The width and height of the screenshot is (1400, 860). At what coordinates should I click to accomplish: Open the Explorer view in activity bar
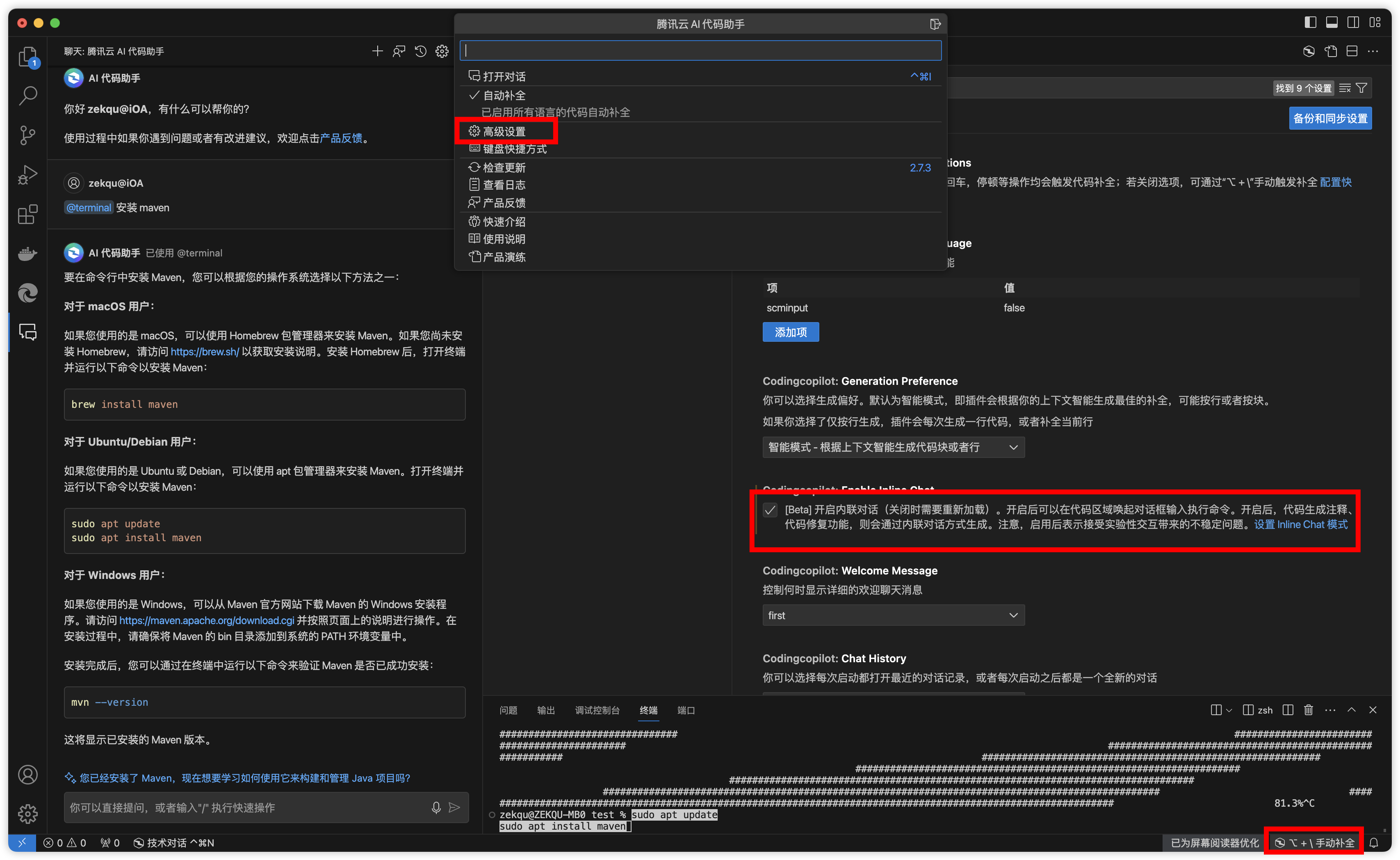tap(27, 57)
